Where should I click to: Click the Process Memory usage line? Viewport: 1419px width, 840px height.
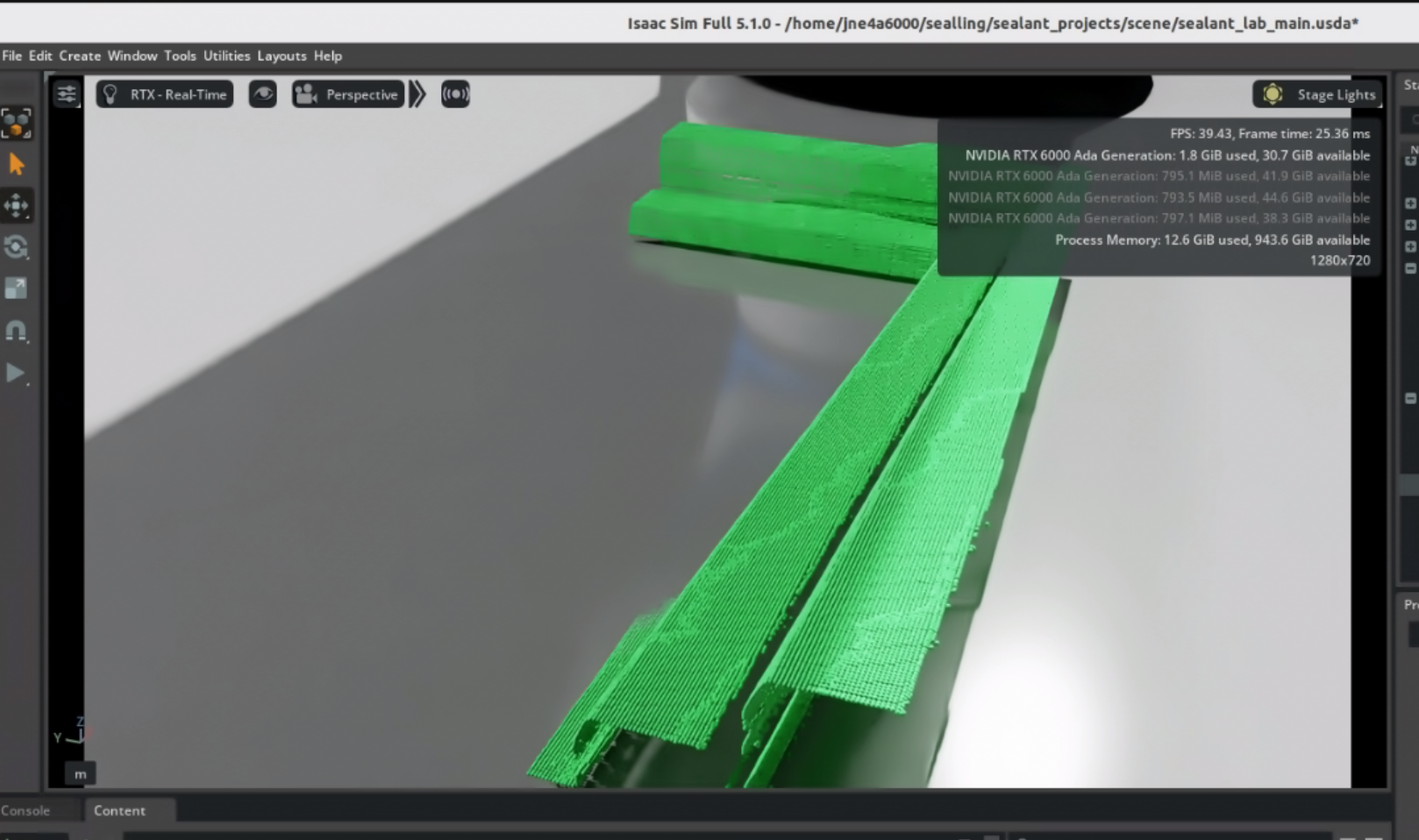tap(1212, 239)
